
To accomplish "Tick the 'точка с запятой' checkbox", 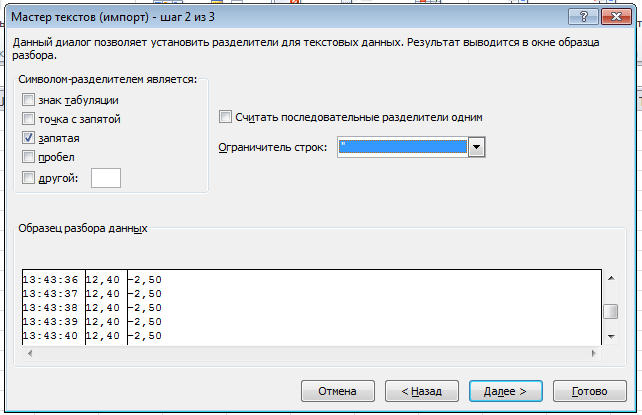I will coord(28,119).
